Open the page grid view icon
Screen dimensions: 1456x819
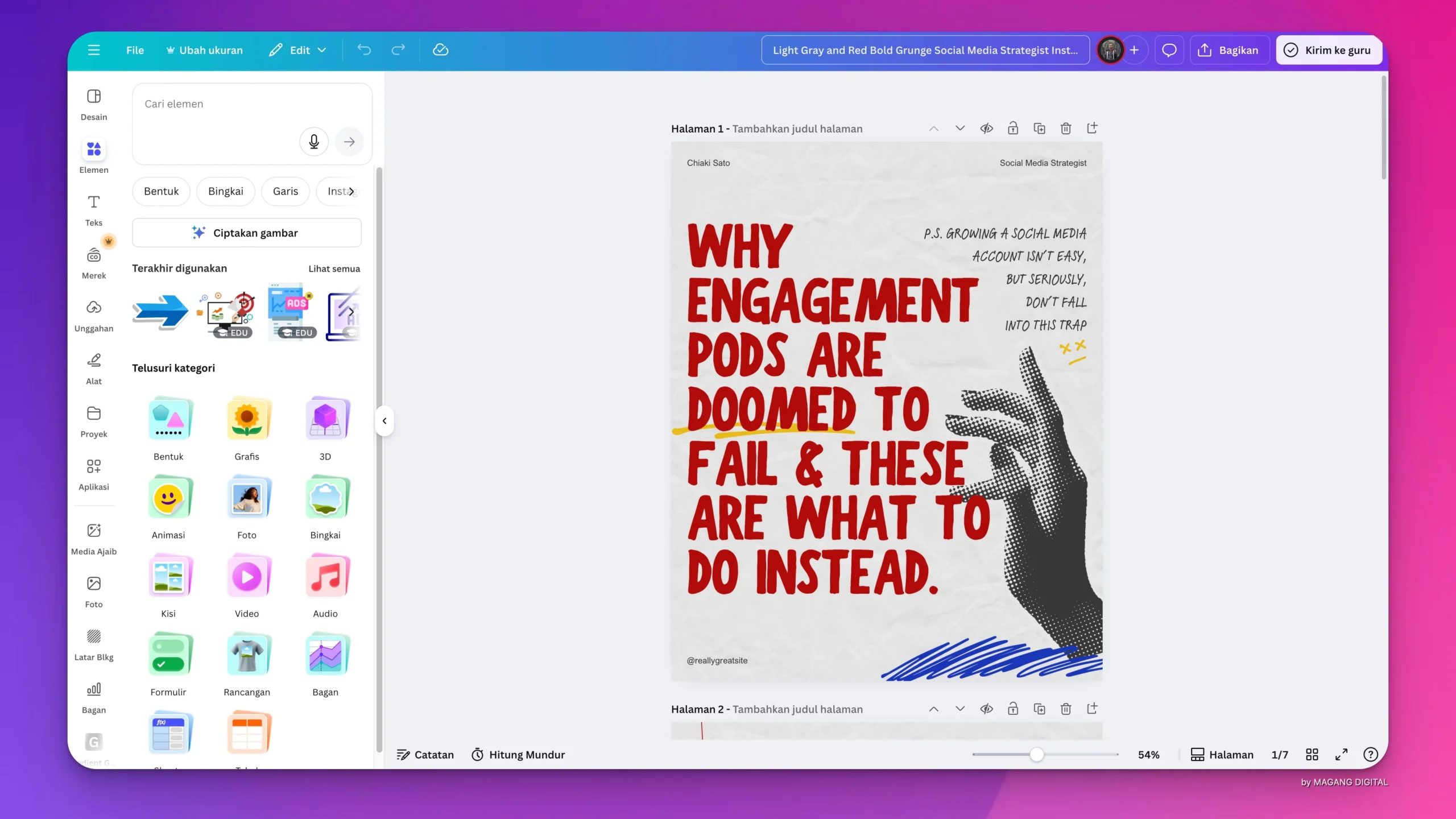pyautogui.click(x=1312, y=754)
